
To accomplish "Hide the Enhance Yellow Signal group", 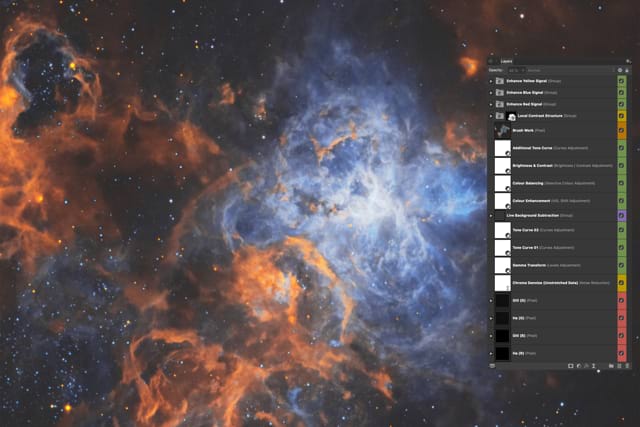I will [x=621, y=80].
